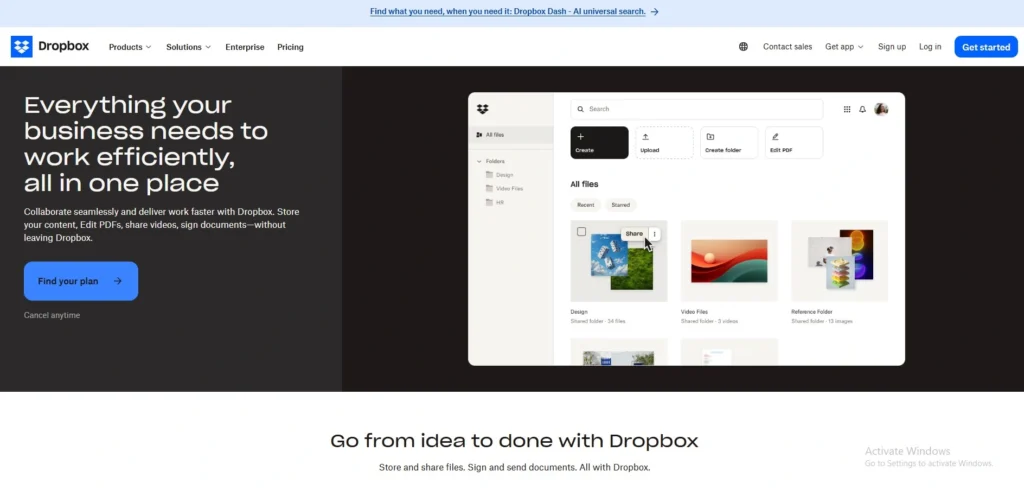Click the HR folder icon in sidebar
Image resolution: width=1024 pixels, height=490 pixels.
pyautogui.click(x=489, y=203)
